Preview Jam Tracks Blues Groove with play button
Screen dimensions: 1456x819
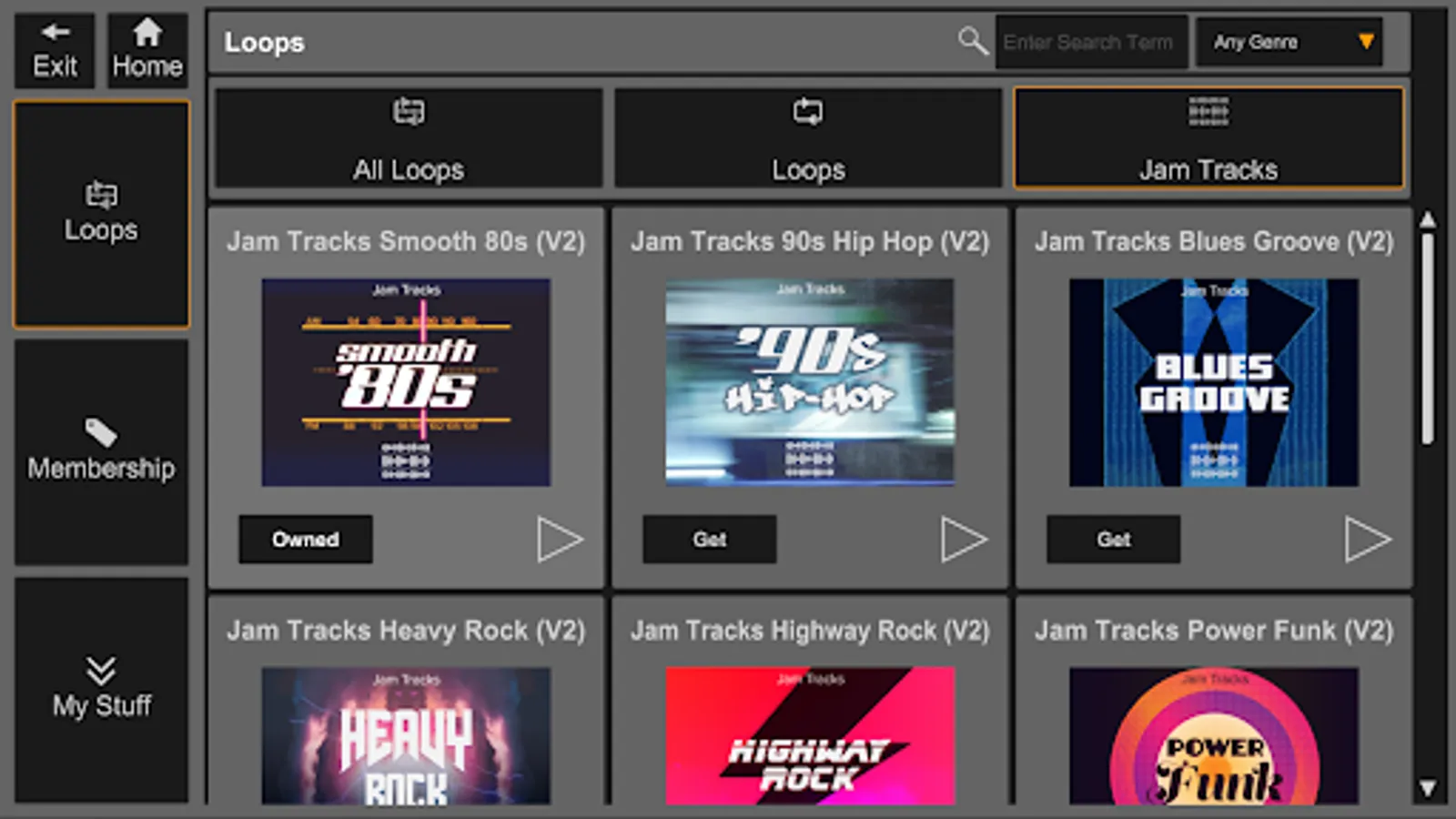tap(1368, 540)
